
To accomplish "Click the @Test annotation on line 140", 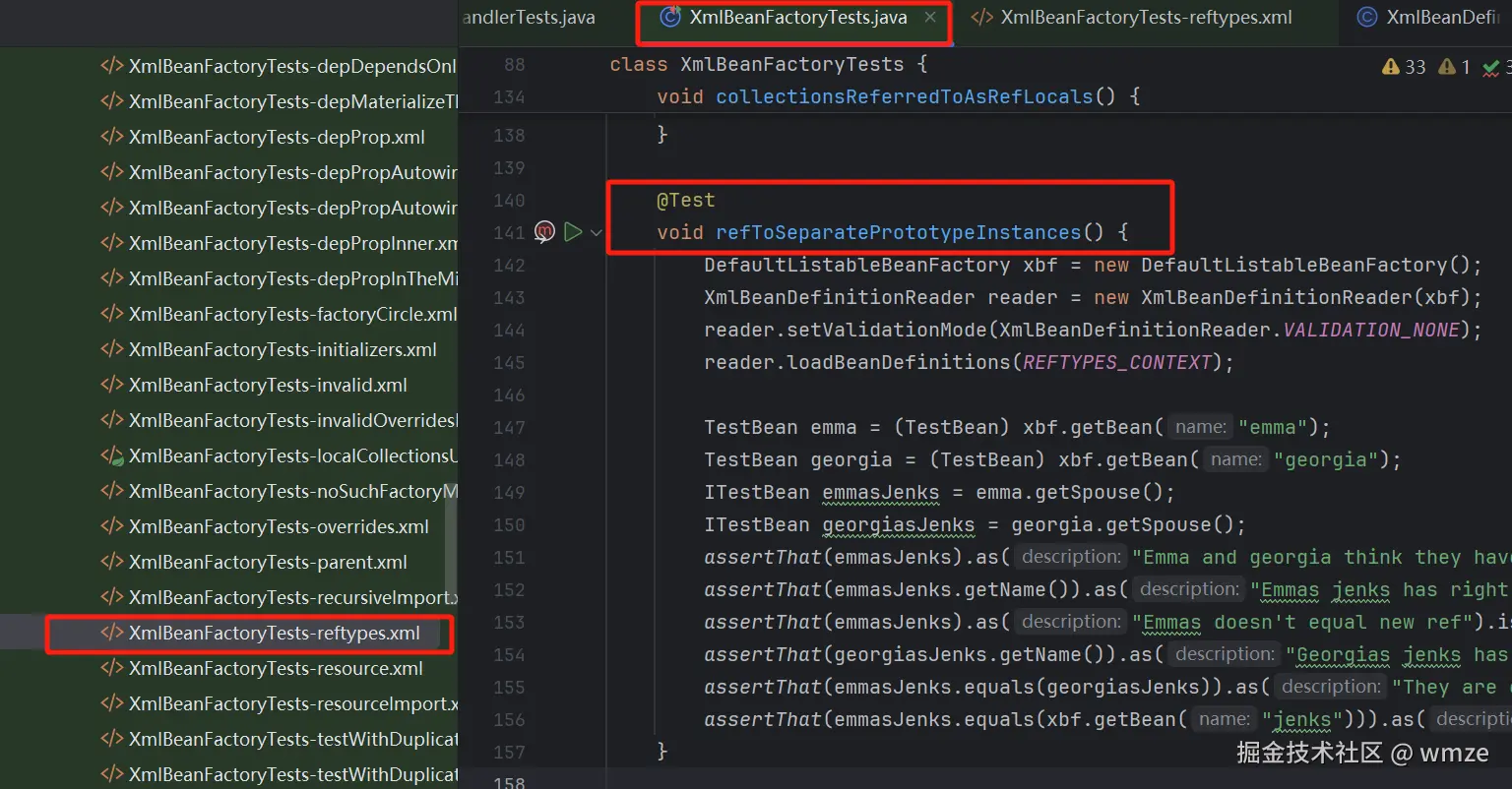I will point(686,200).
